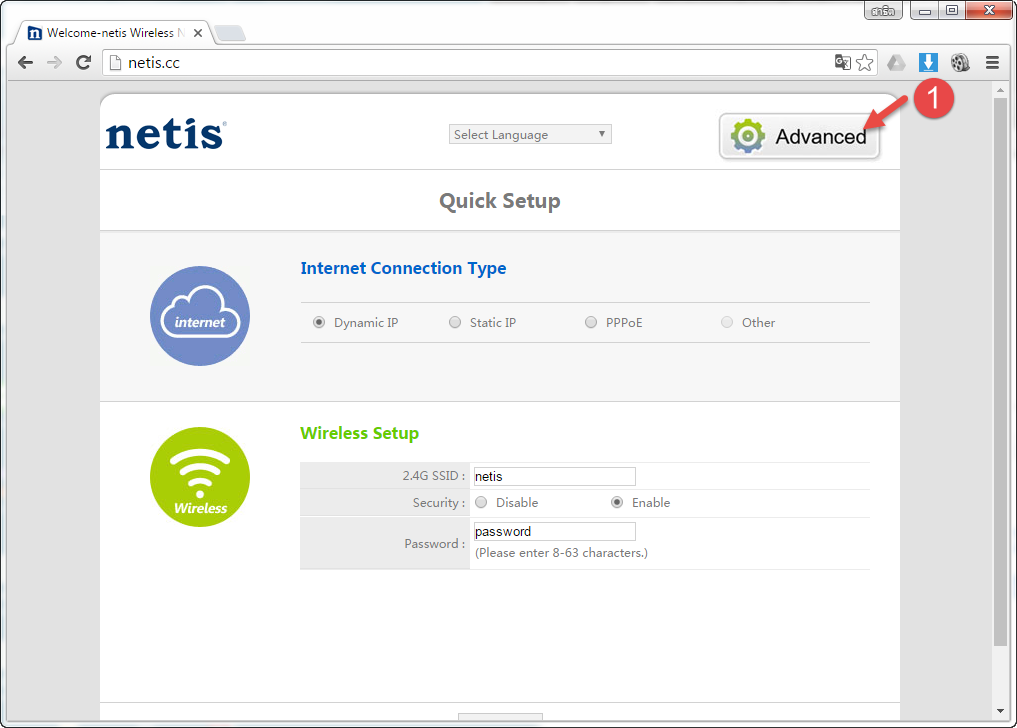1017x728 pixels.
Task: Bookmark this page with the star icon
Action: click(x=865, y=62)
